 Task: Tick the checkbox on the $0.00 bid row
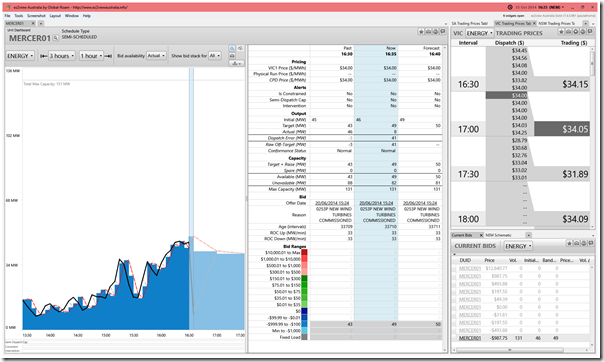coord(455,307)
